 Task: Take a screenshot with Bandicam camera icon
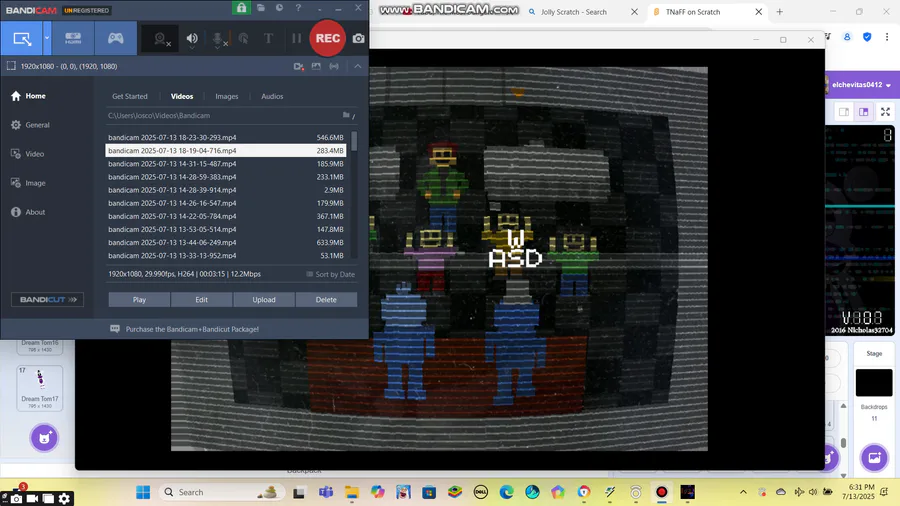(358, 38)
